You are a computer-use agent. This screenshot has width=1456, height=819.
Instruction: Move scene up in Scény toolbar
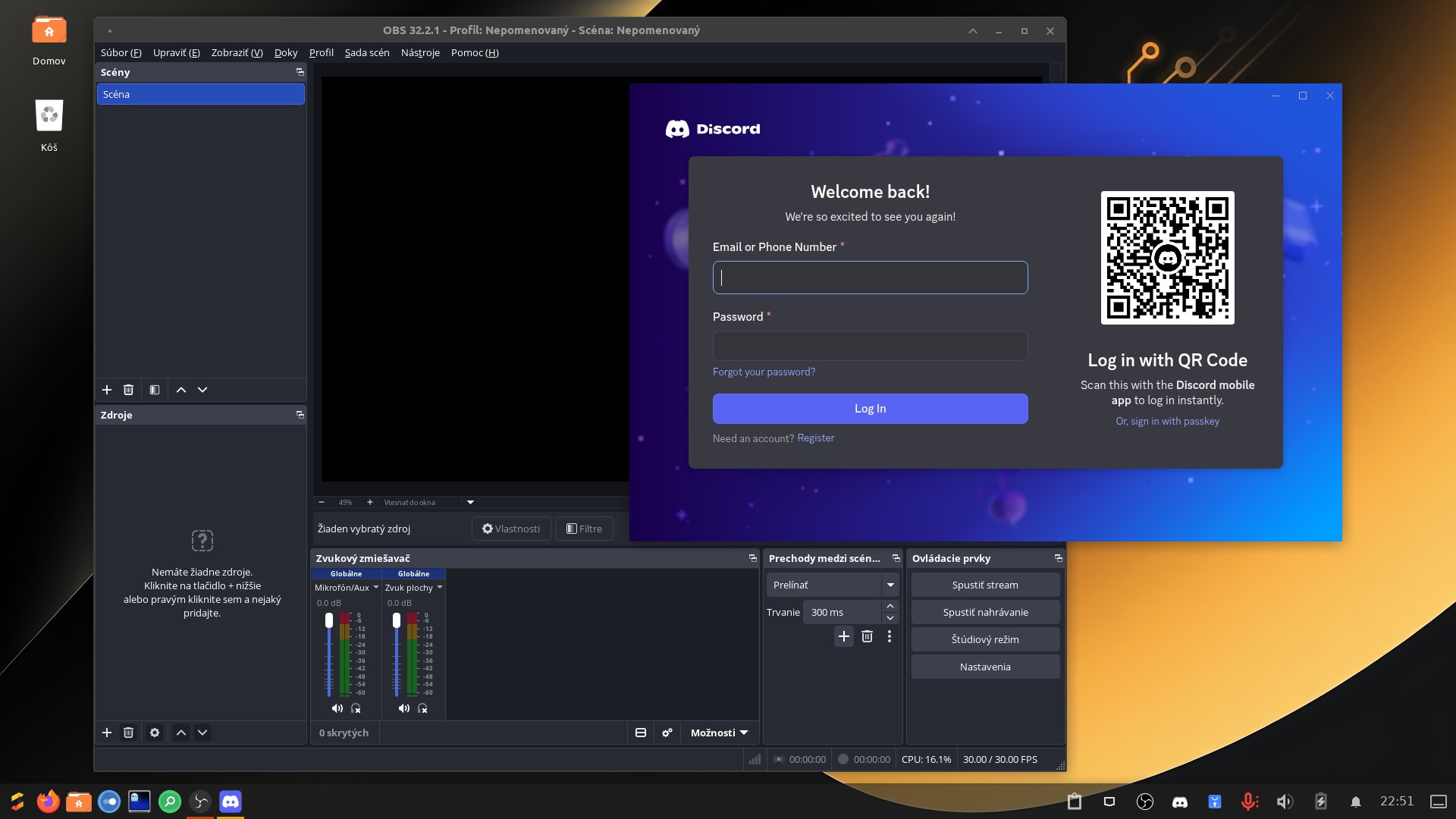point(181,390)
